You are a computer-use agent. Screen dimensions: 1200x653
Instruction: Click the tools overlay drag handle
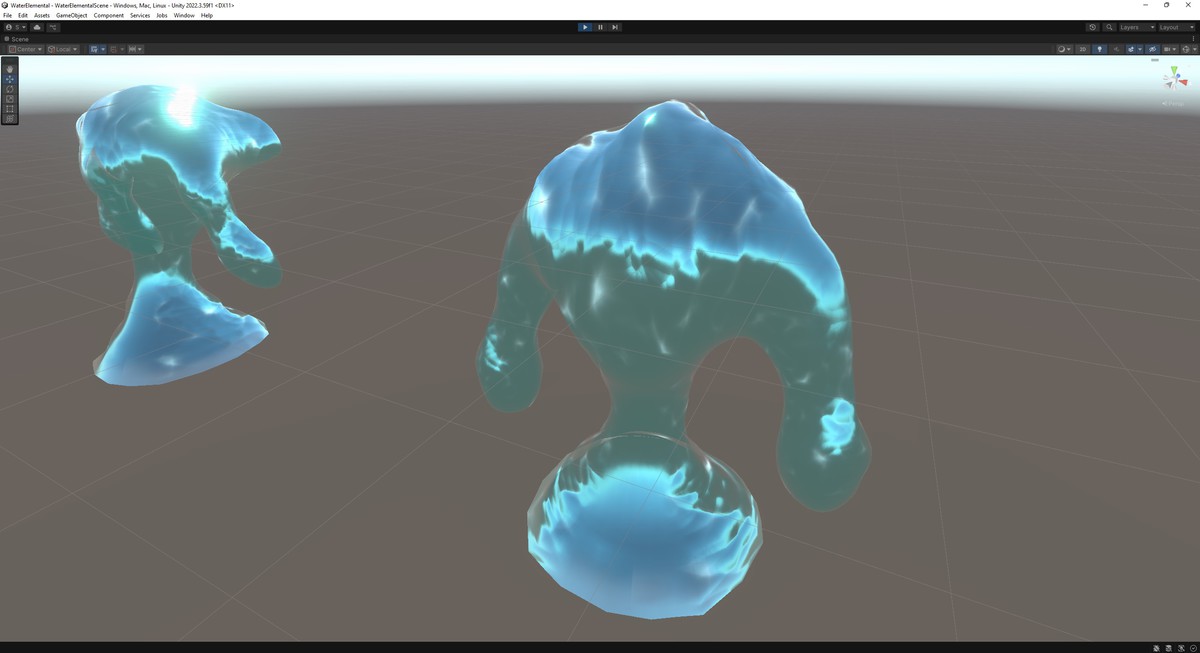click(10, 60)
